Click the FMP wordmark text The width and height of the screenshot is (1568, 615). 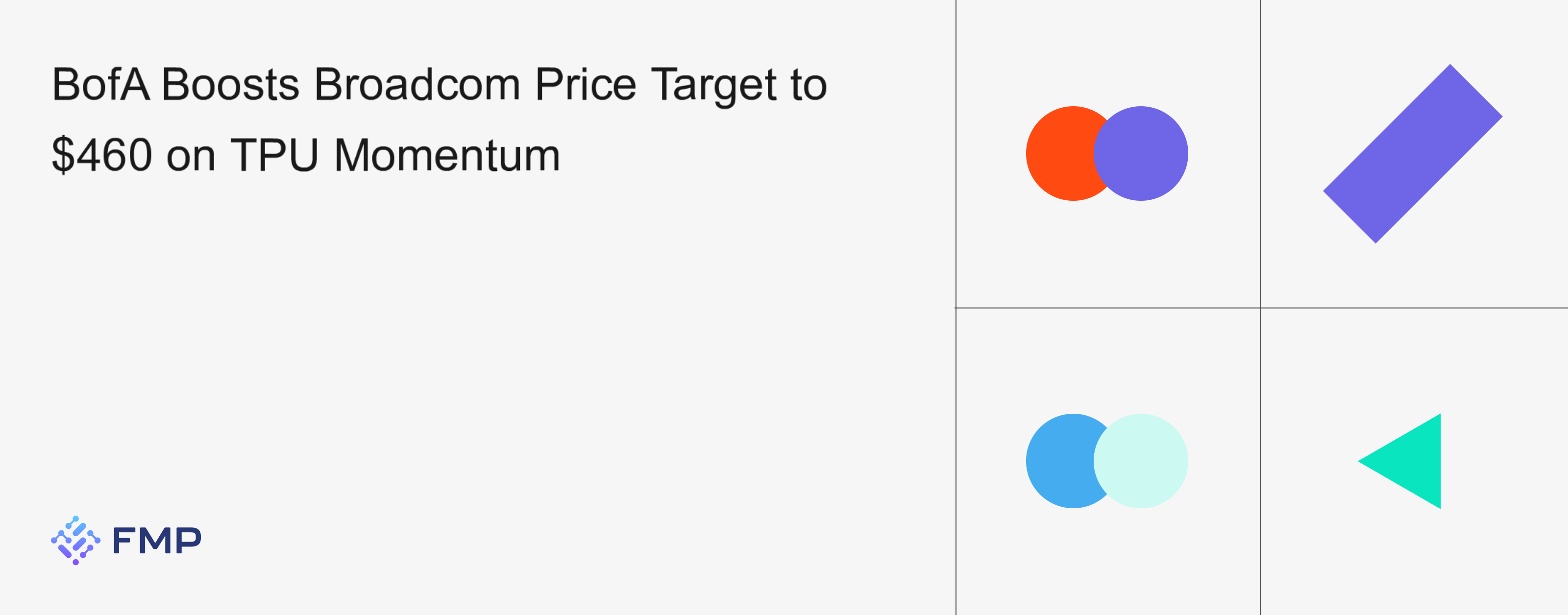[157, 540]
